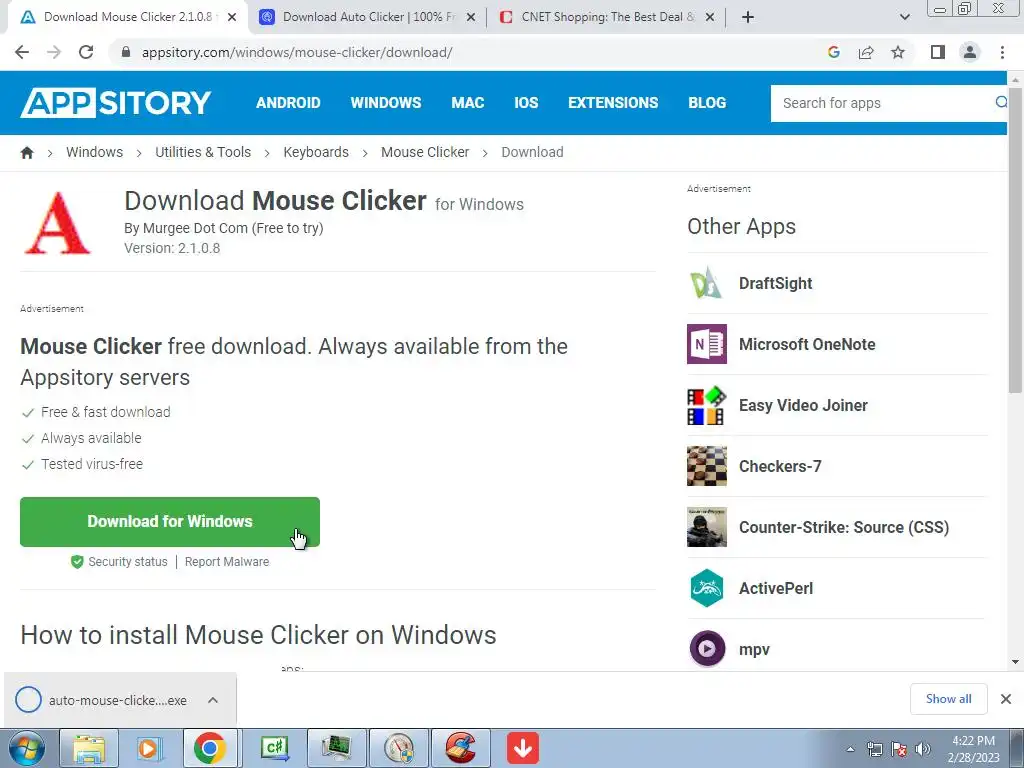
Task: Go to Windows breadcrumb link
Action: point(94,152)
